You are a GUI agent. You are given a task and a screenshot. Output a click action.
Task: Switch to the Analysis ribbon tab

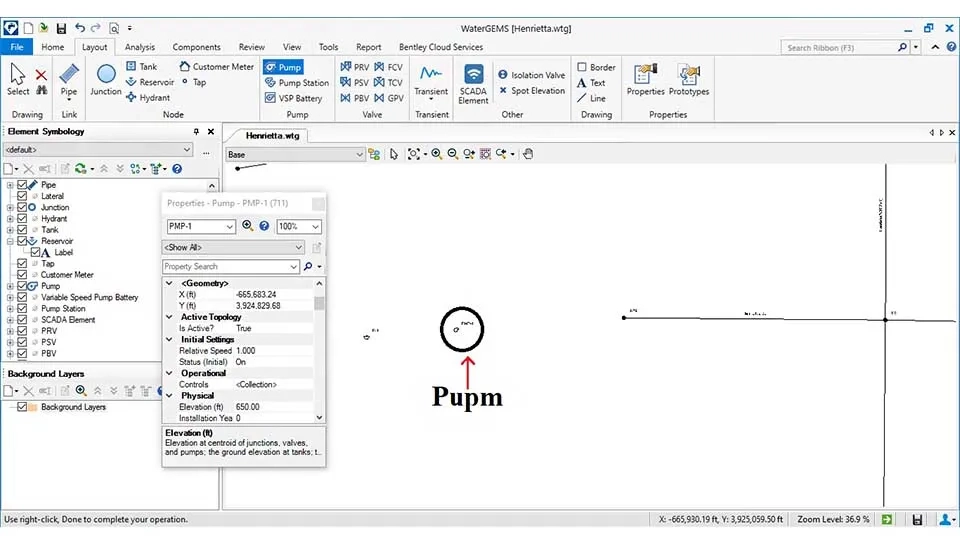coord(140,47)
